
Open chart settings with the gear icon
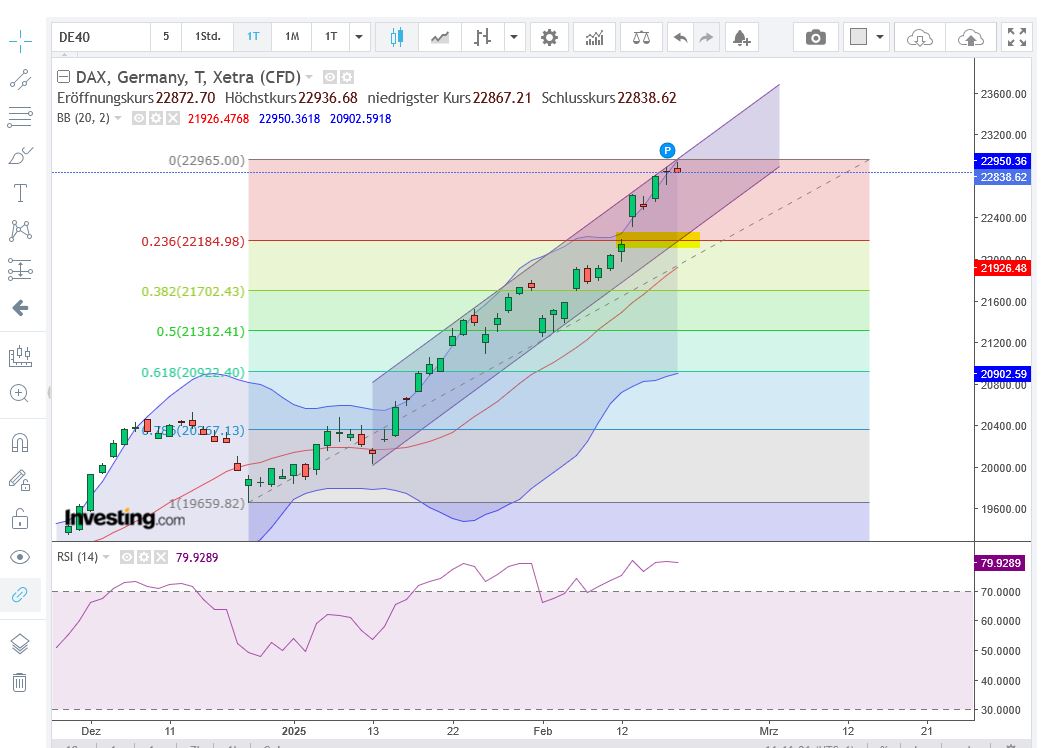(549, 37)
